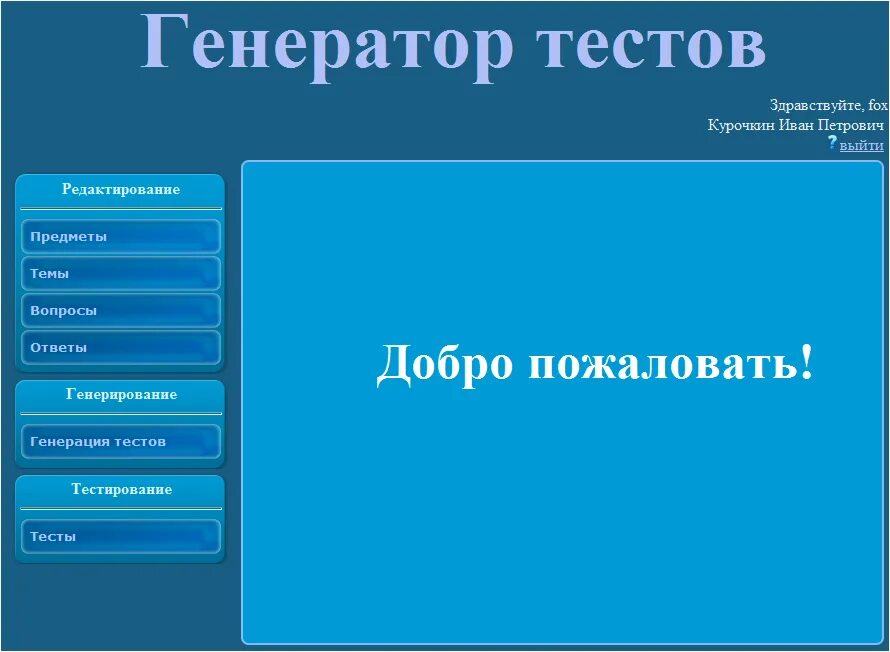Open the Темы menu item
Screen dimensions: 890x652
pos(121,274)
